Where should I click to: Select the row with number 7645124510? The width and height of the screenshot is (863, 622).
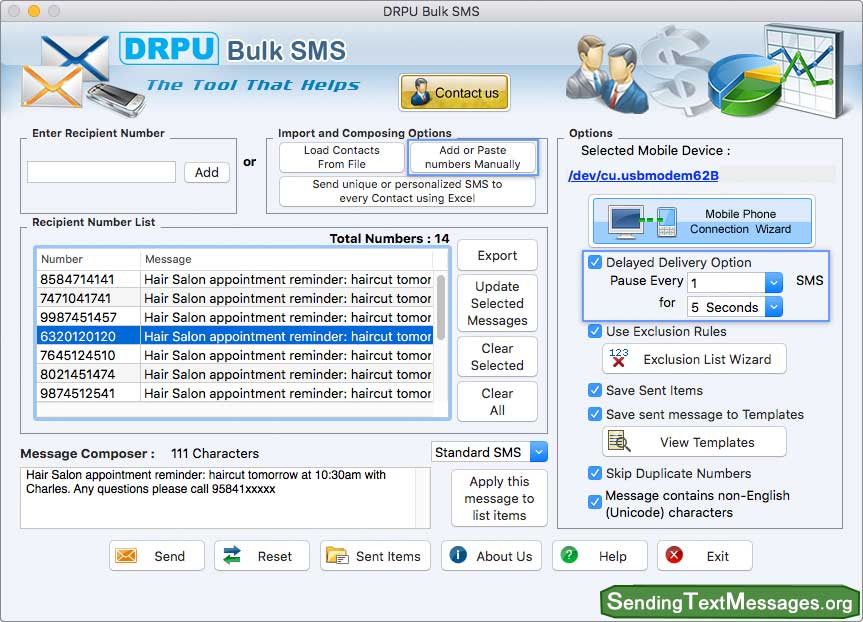tap(235, 356)
